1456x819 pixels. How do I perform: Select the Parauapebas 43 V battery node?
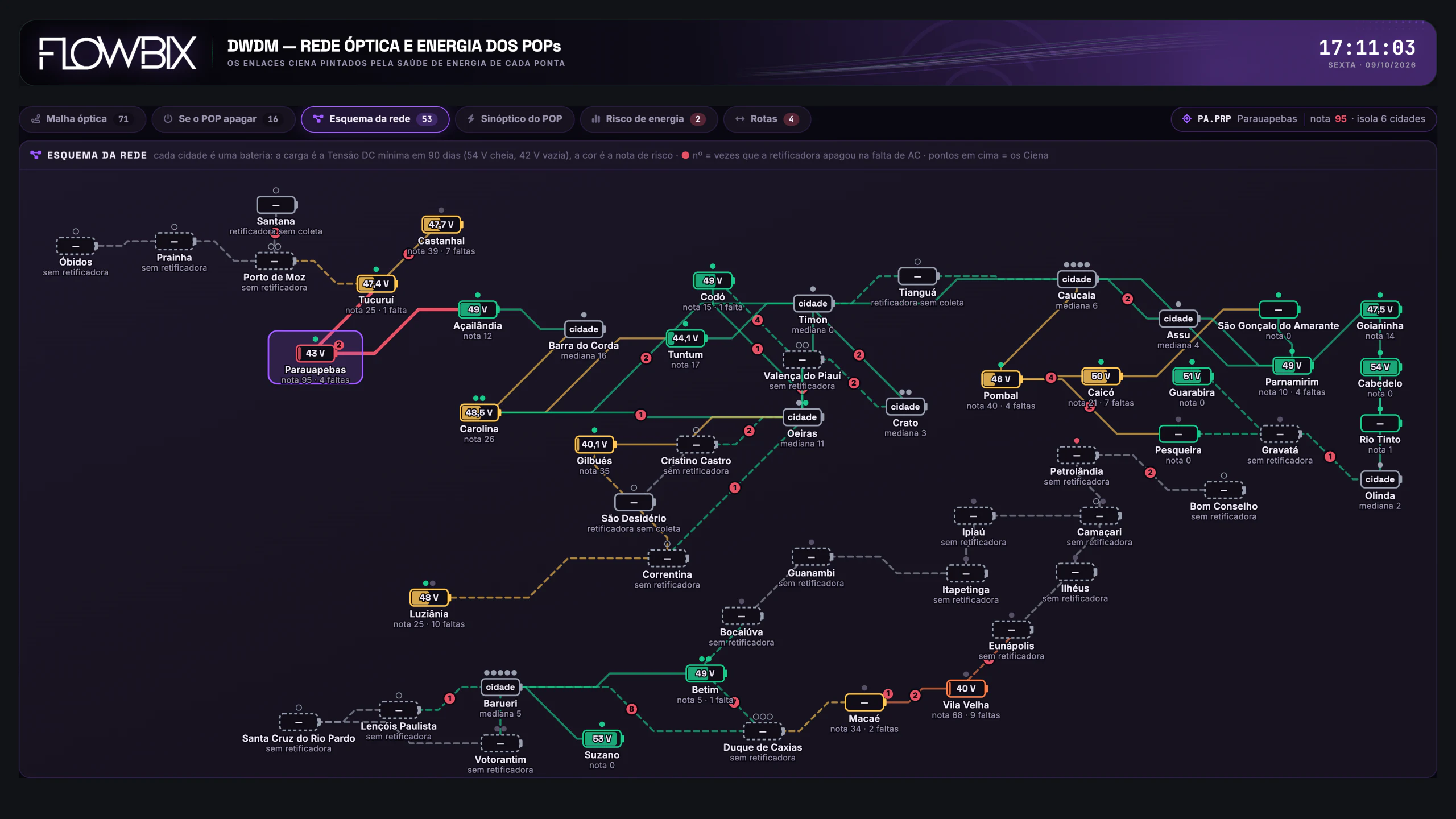(x=315, y=353)
